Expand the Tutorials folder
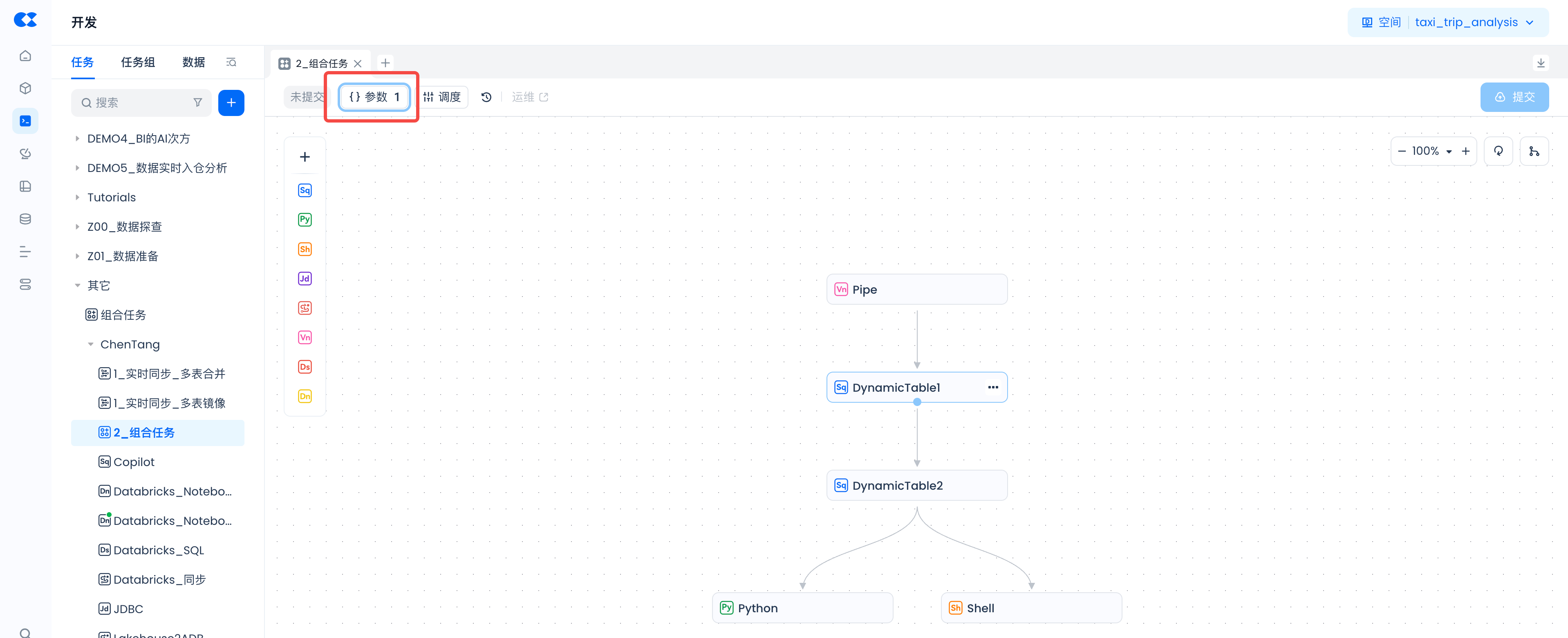Viewport: 1568px width, 638px height. [x=77, y=198]
